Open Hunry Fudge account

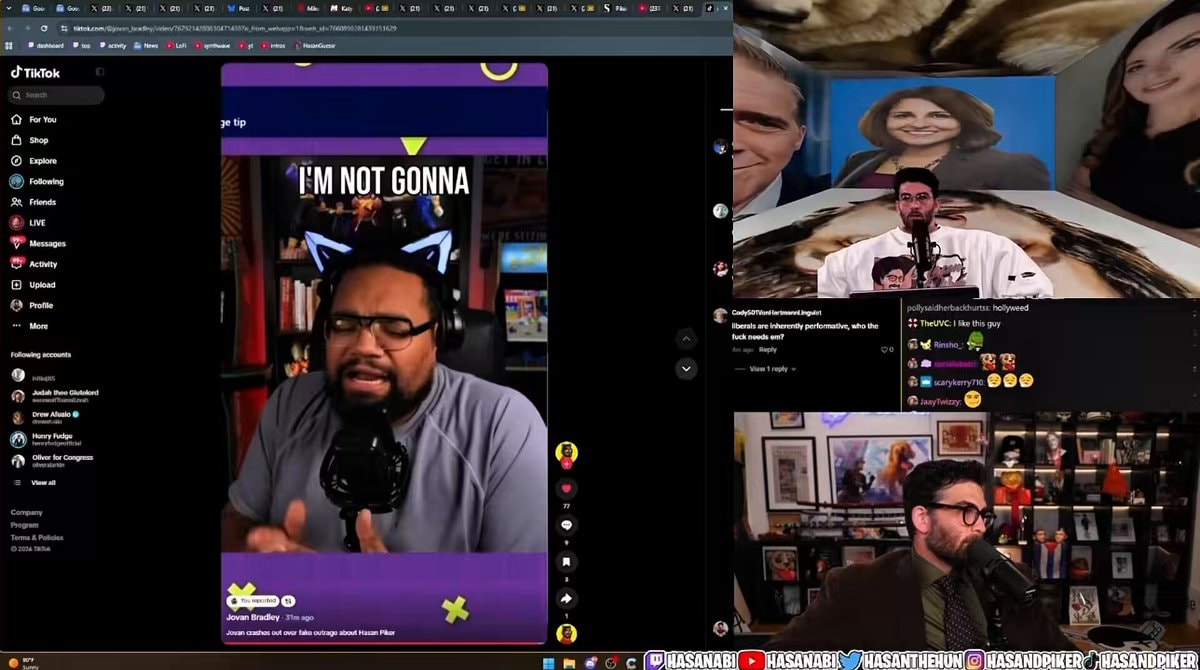point(44,439)
